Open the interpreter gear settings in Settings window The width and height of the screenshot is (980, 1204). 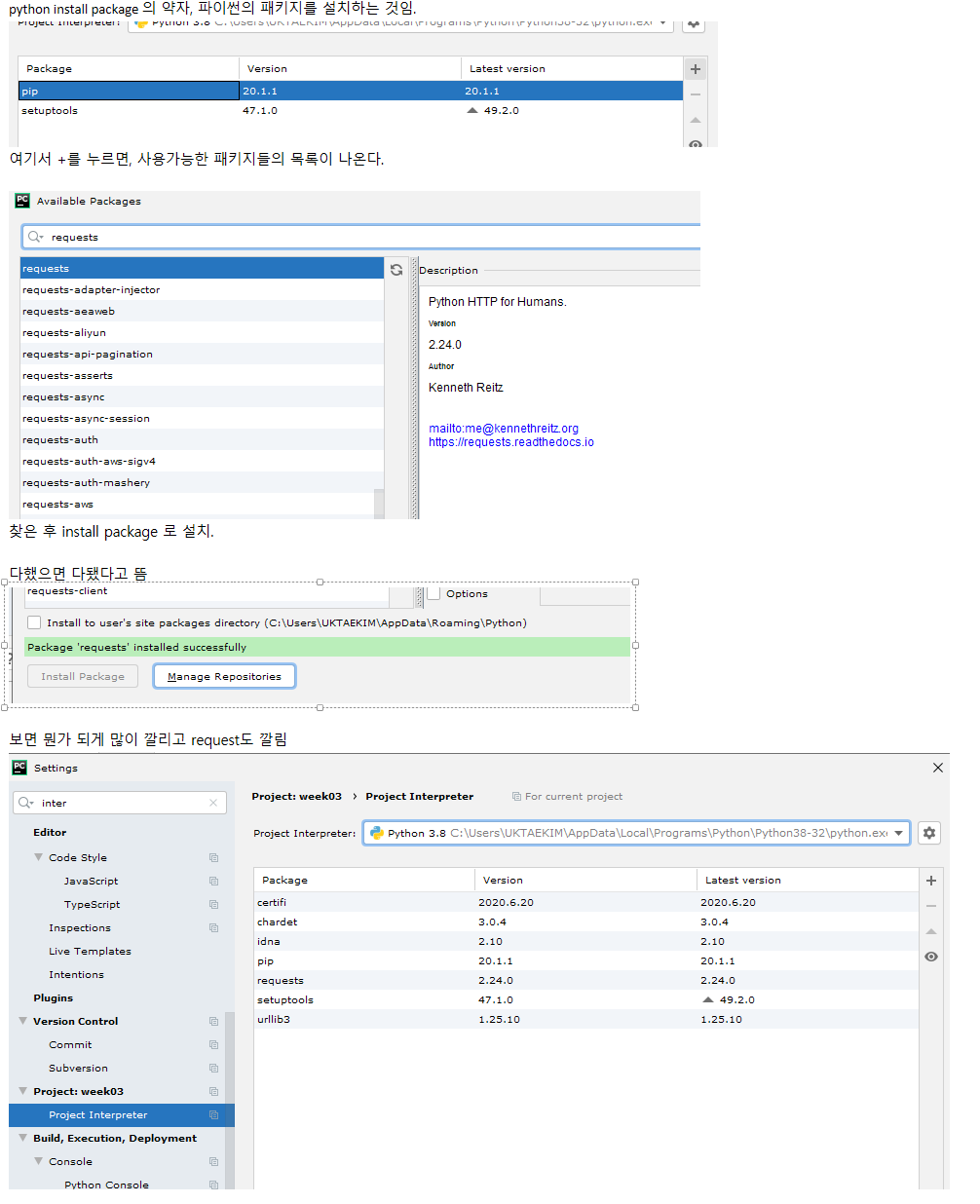coord(929,833)
